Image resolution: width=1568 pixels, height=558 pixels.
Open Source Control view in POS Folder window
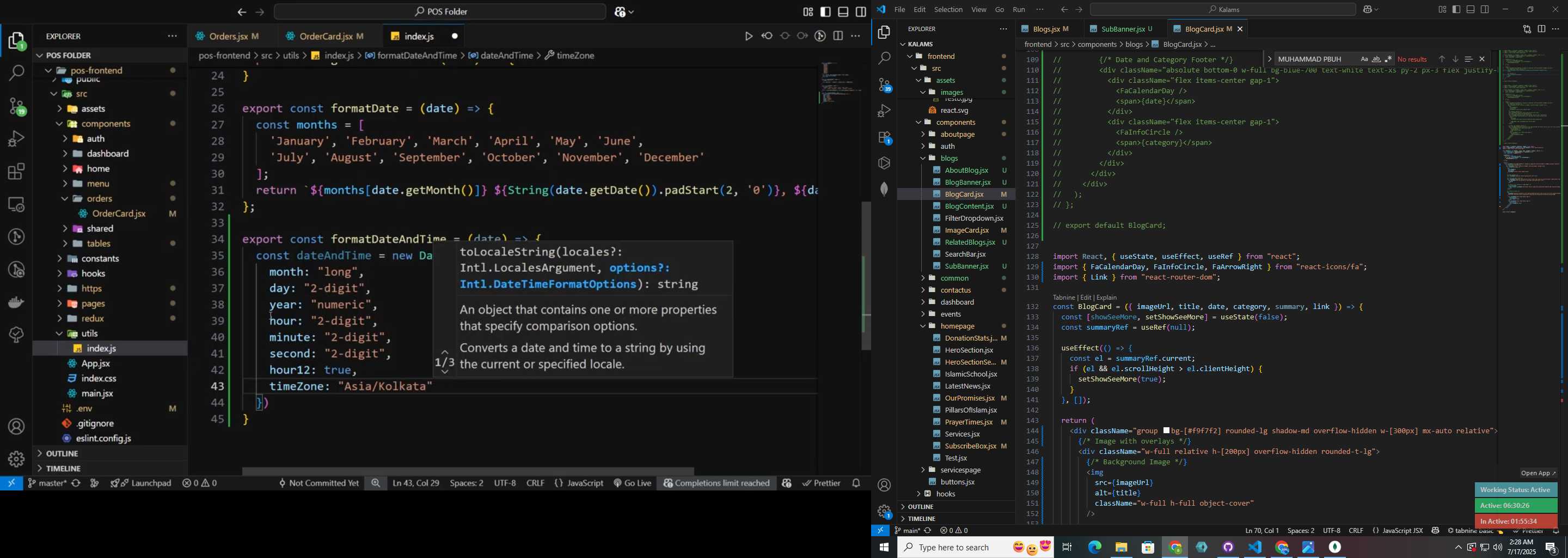pyautogui.click(x=16, y=106)
